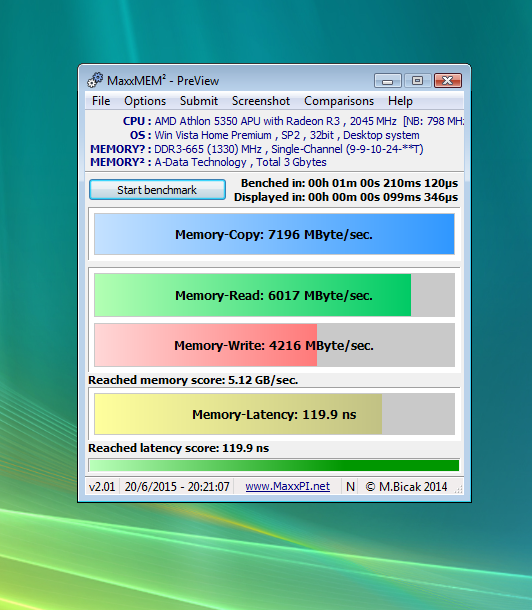Click the Benched in 00h 01m 00s text

349,183
